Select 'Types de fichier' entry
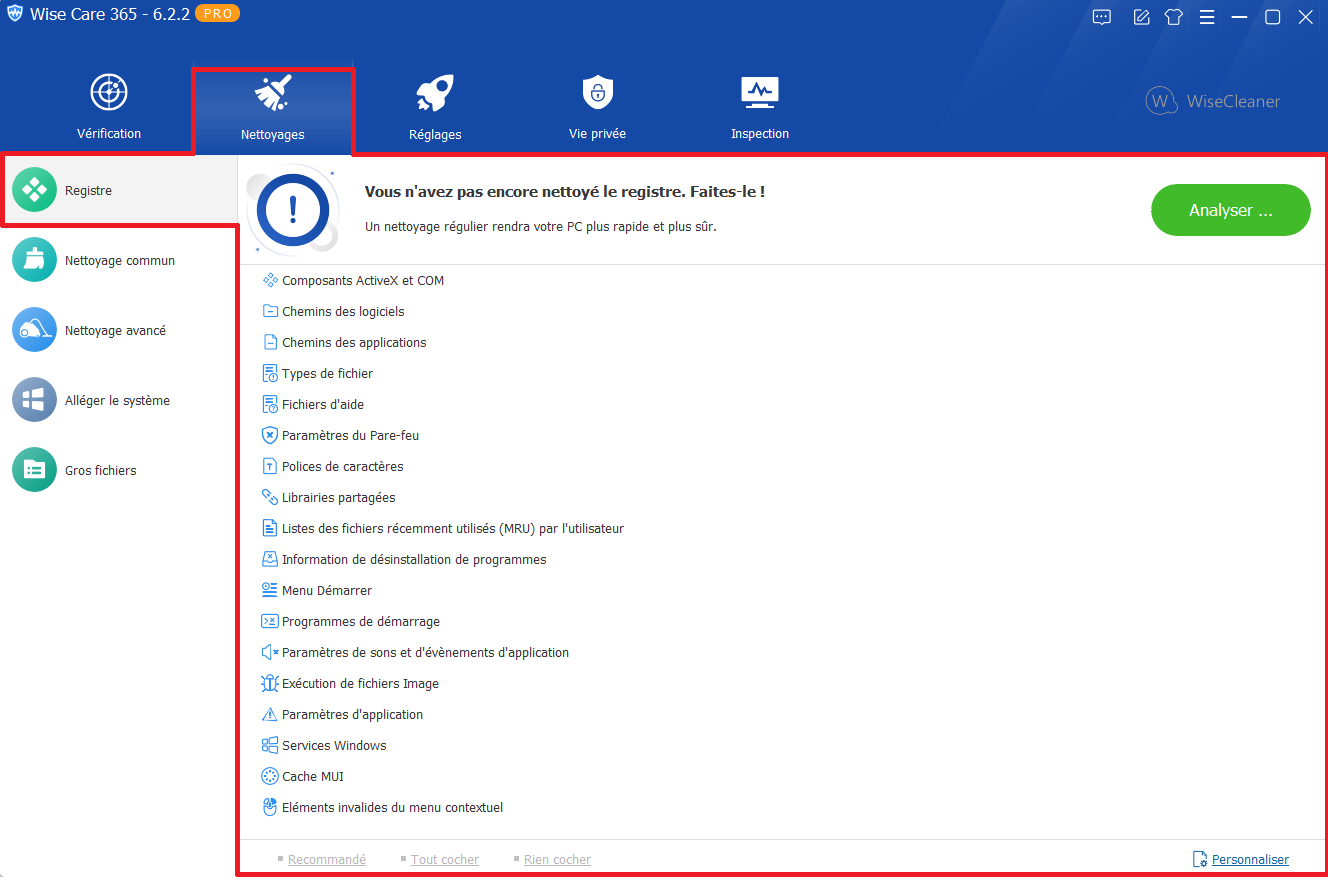The image size is (1328, 877). tap(327, 373)
